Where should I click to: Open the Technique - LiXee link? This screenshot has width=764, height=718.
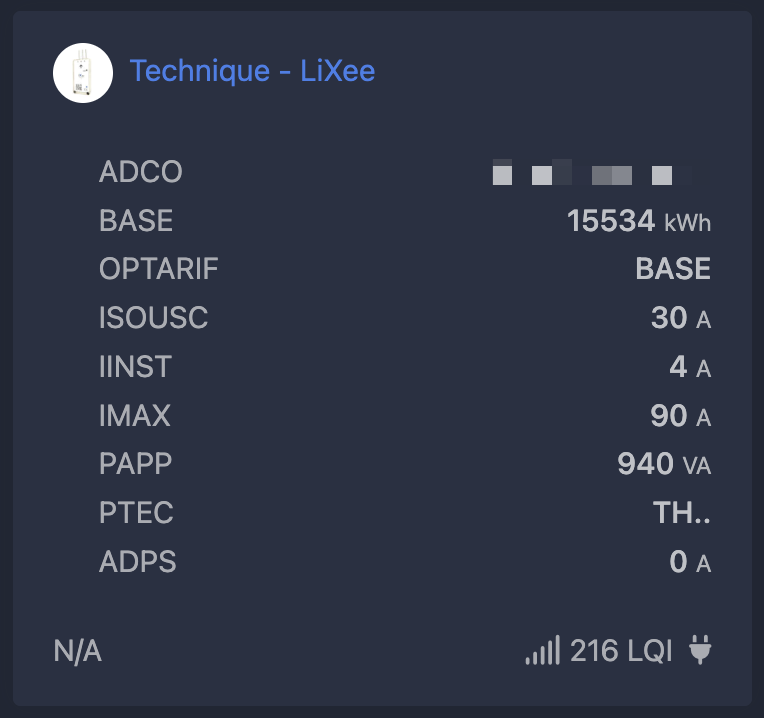pos(252,71)
